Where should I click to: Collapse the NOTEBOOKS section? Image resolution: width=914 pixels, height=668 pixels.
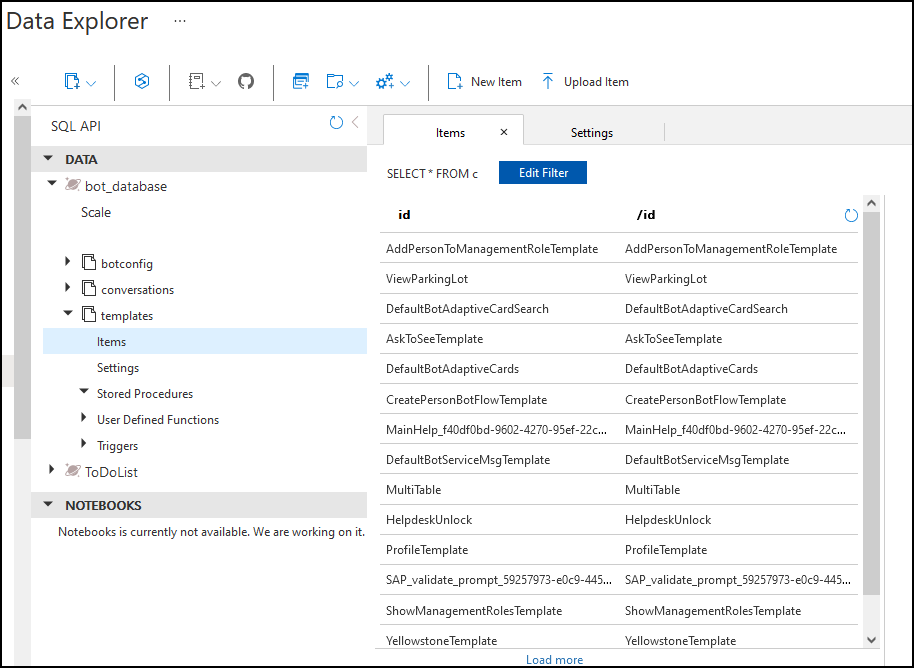pos(48,505)
